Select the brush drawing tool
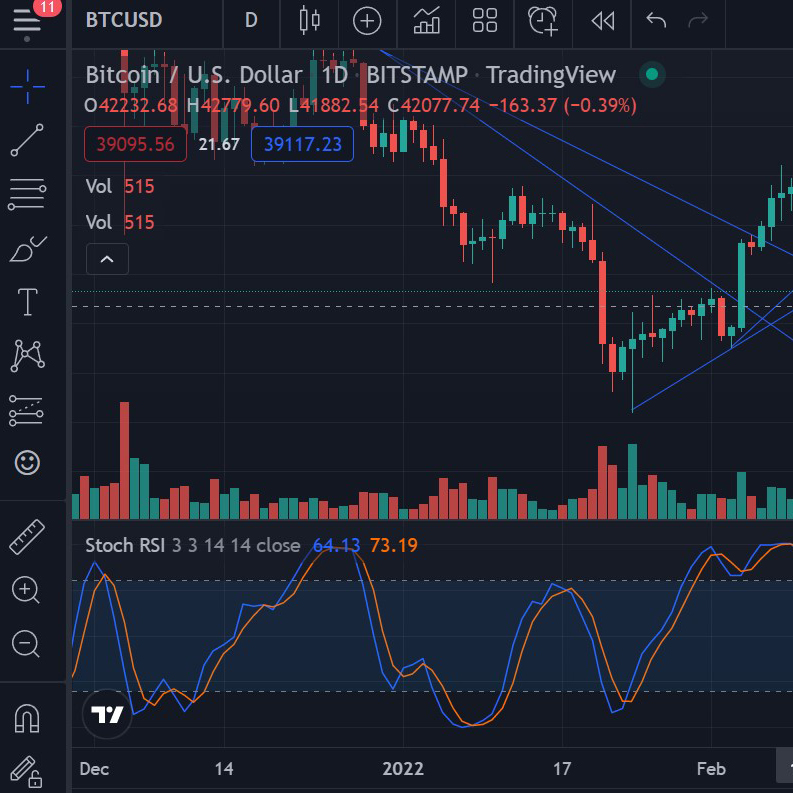793x793 pixels. (27, 248)
